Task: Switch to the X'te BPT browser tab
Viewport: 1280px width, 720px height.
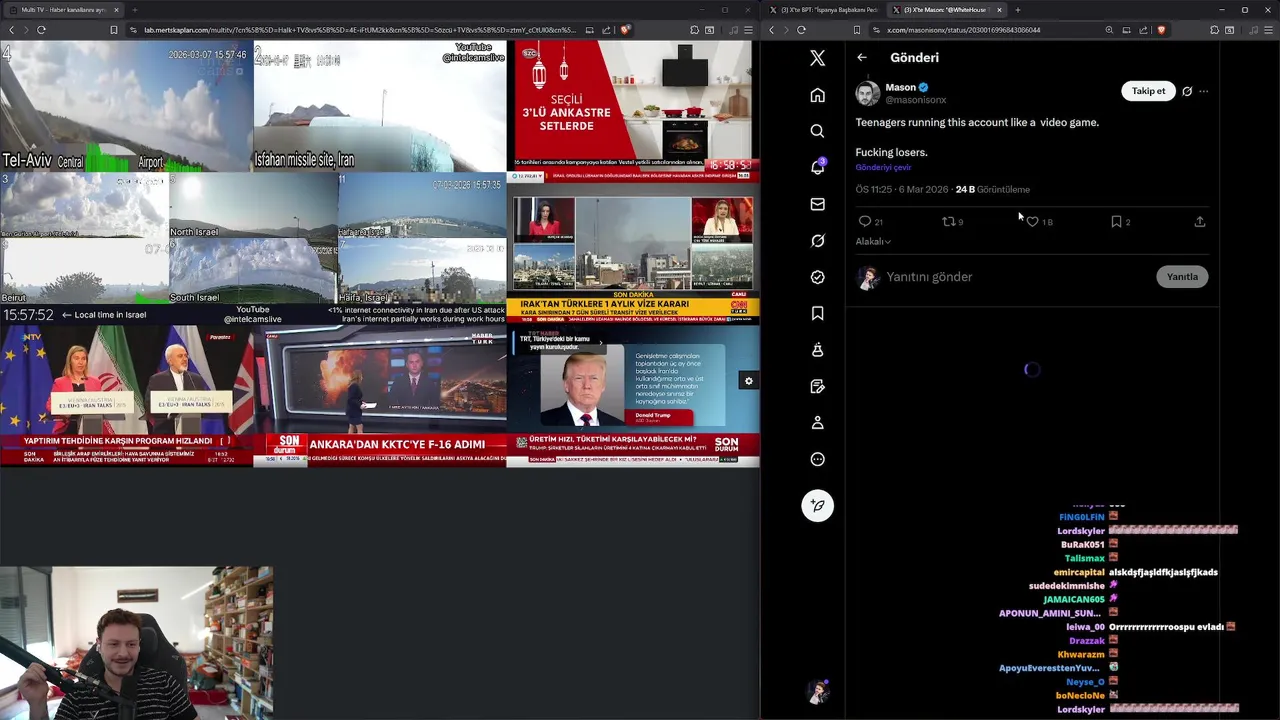Action: point(824,10)
